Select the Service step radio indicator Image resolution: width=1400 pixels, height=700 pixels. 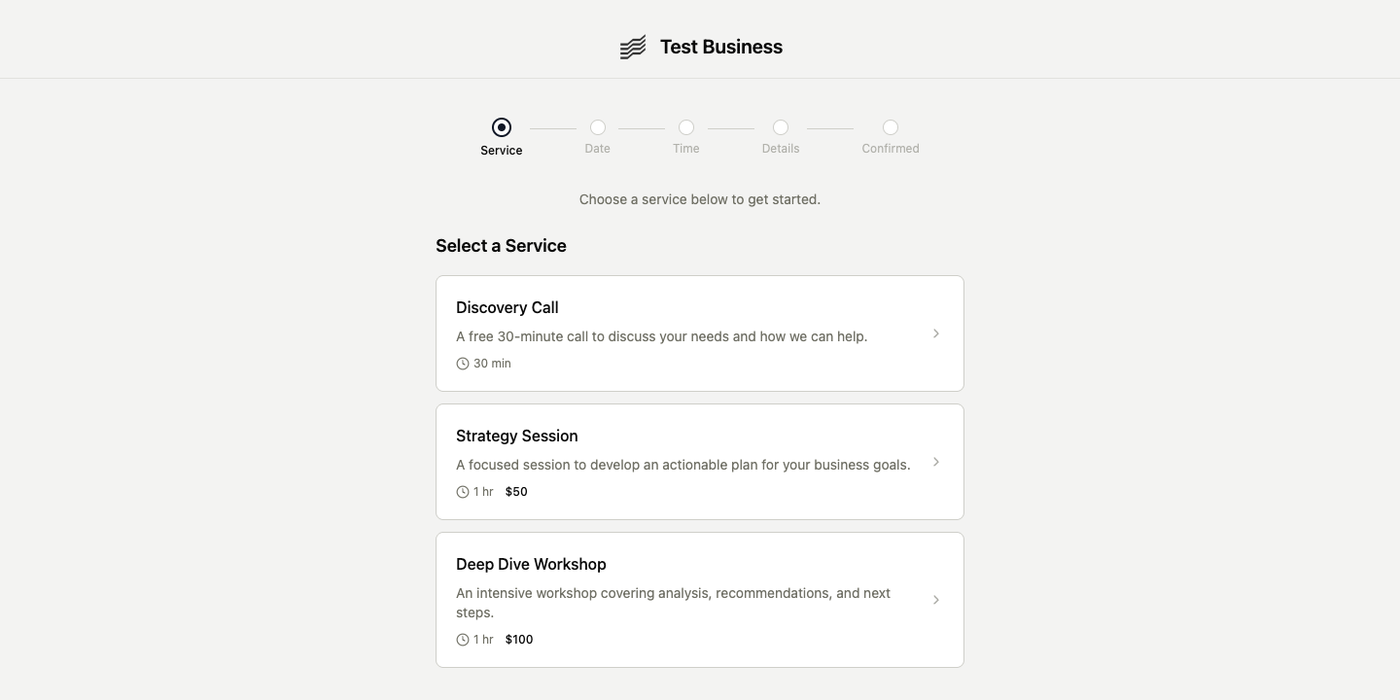pos(501,127)
